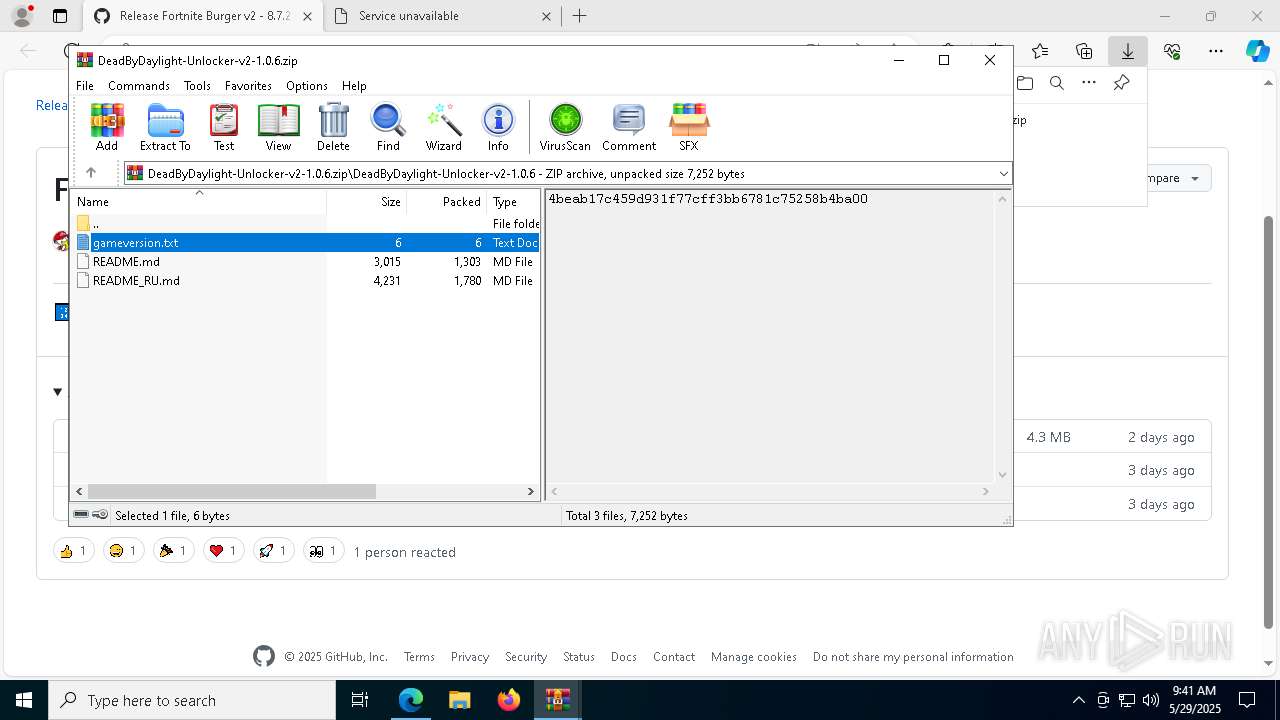Screen dimensions: 1280x720
Task: Open the Find magnifier tool
Action: coord(388,127)
